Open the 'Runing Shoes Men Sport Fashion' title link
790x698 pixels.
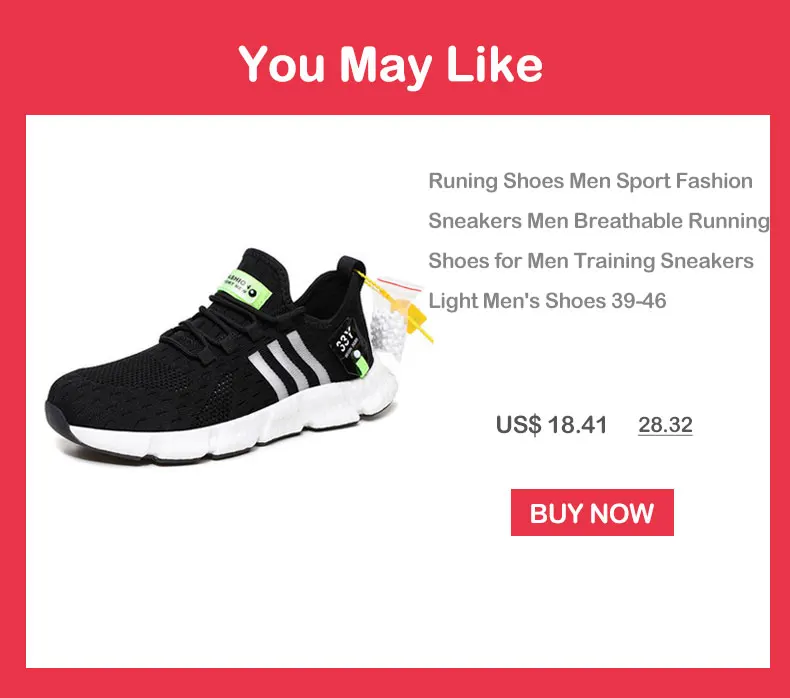590,181
